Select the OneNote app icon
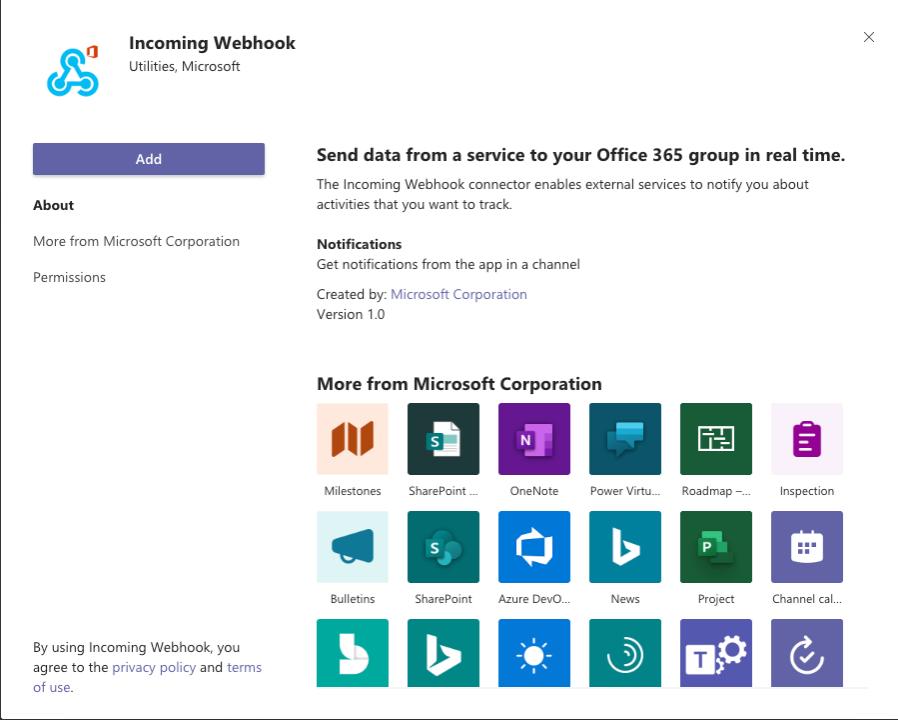 534,439
